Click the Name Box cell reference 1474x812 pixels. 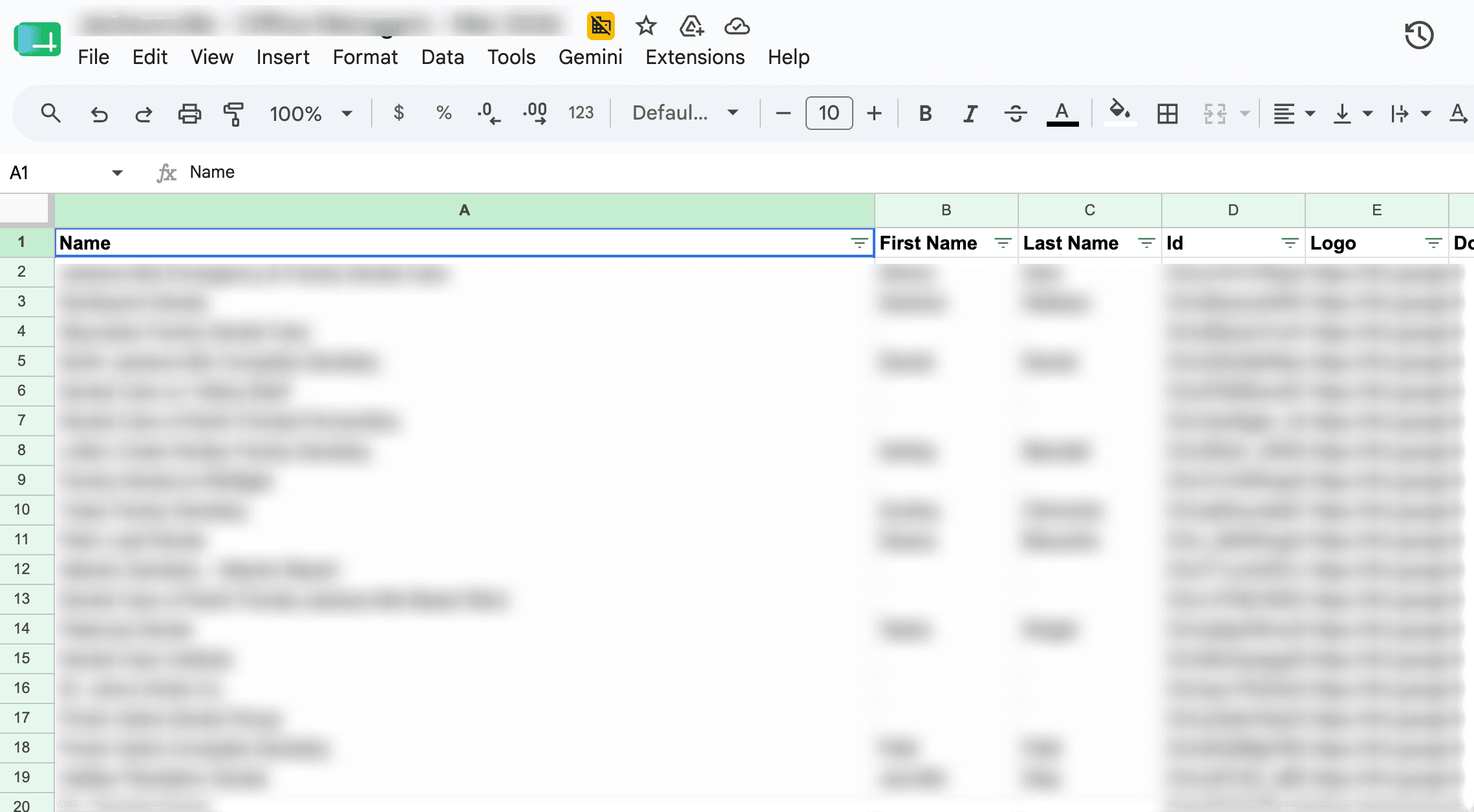point(66,173)
